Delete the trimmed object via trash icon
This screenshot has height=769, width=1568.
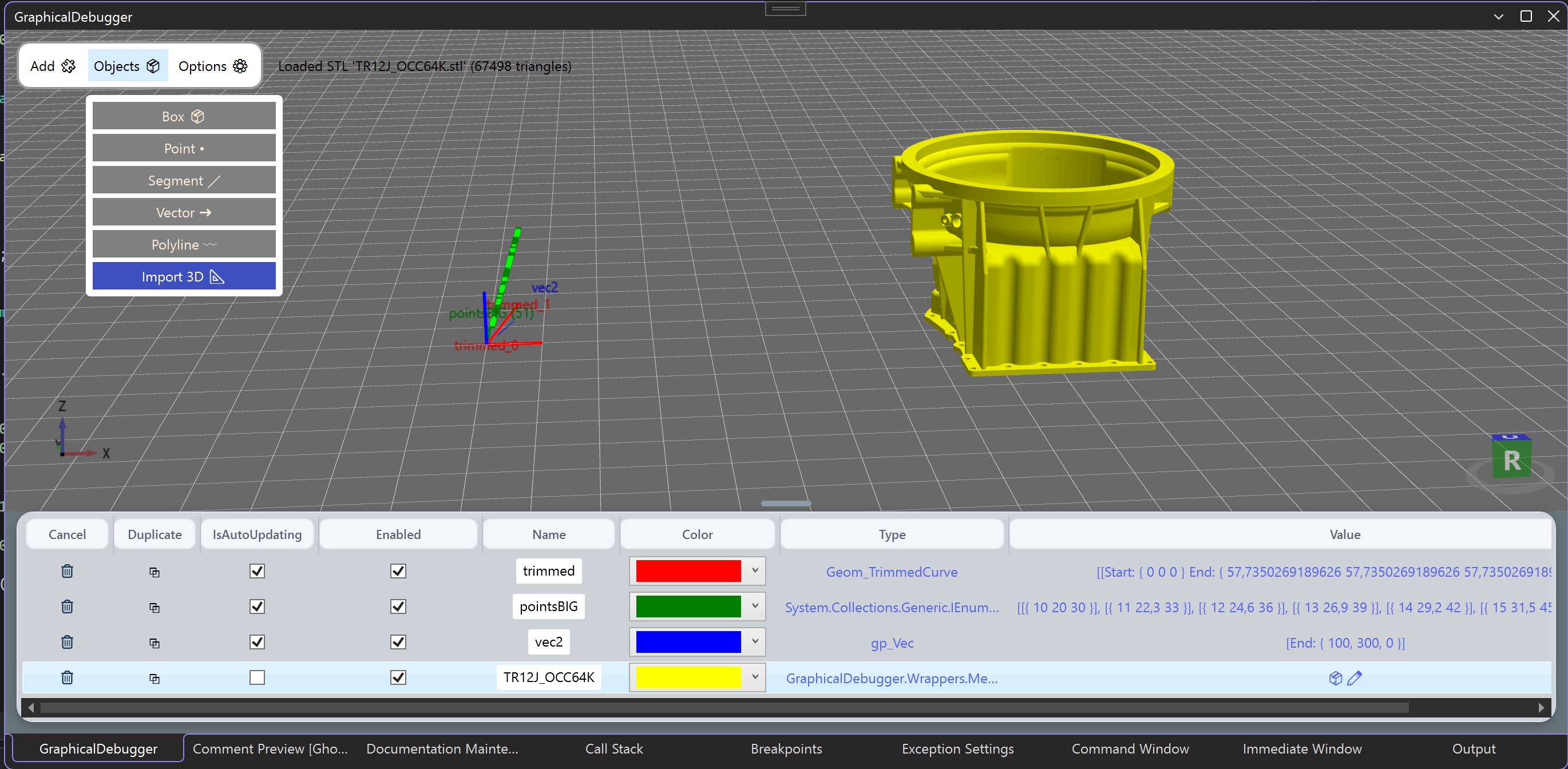tap(67, 570)
